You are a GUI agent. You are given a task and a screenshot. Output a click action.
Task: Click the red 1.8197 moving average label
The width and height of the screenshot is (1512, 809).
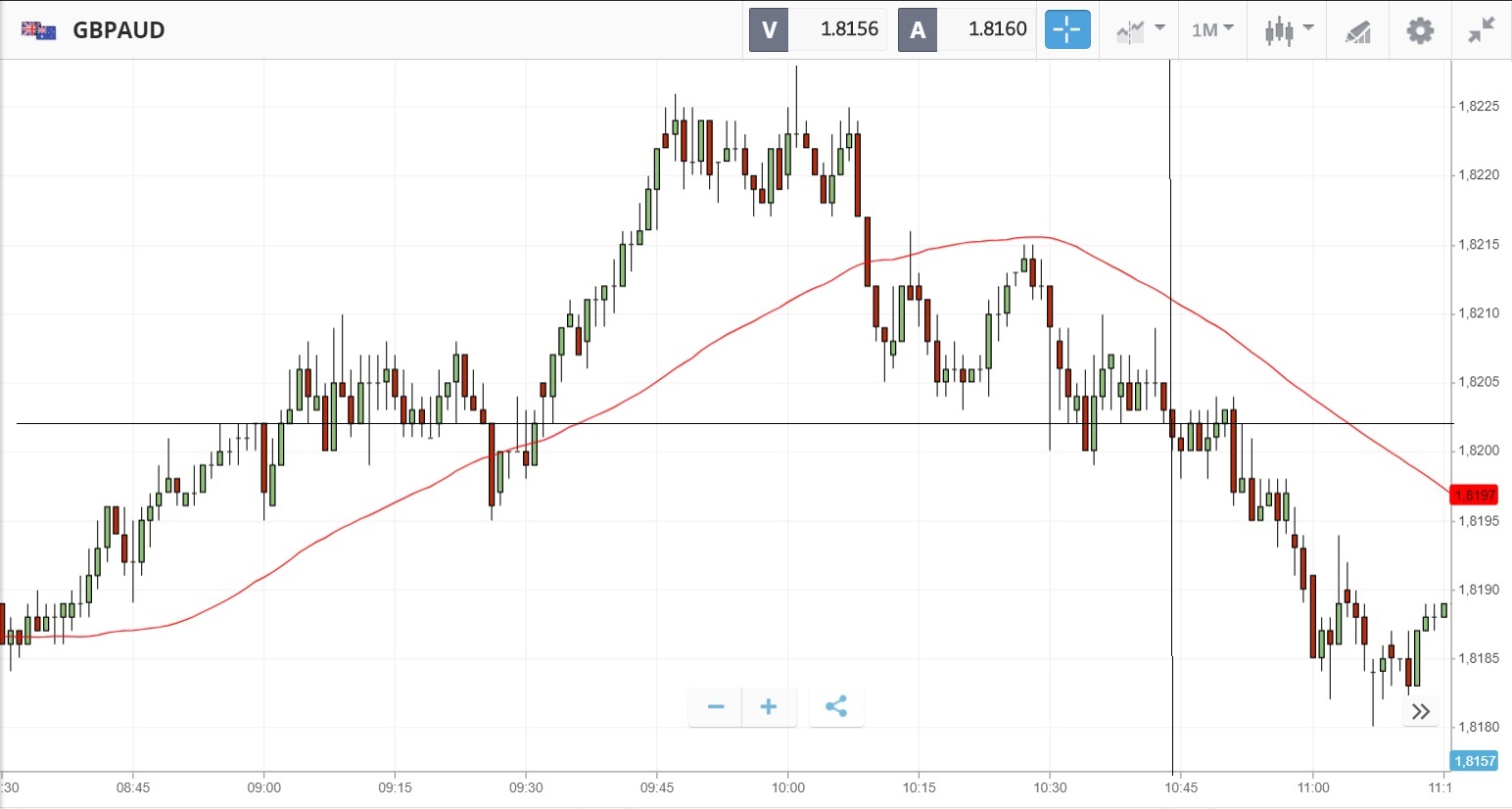pyautogui.click(x=1474, y=496)
